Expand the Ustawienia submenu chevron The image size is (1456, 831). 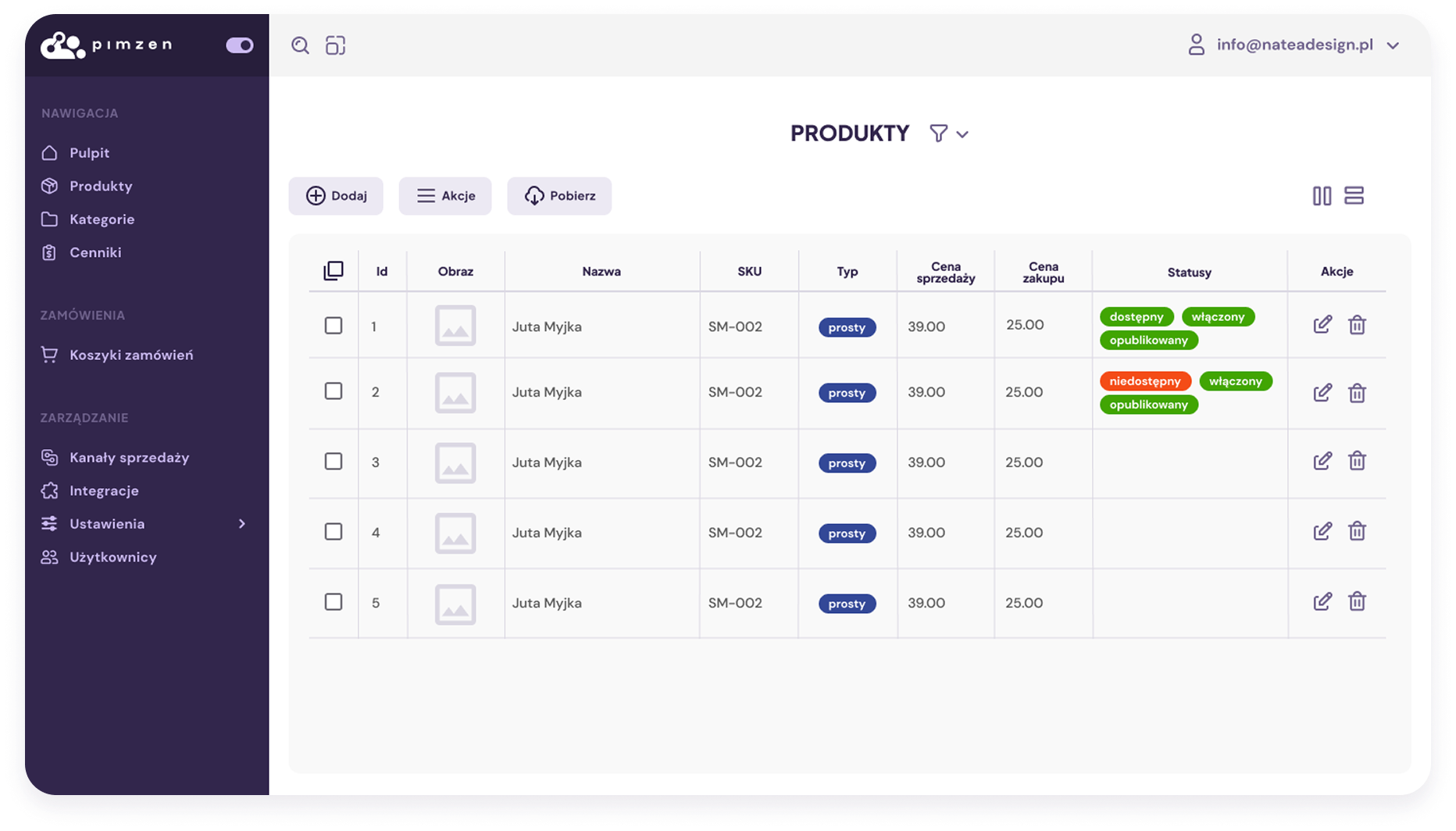[x=242, y=523]
